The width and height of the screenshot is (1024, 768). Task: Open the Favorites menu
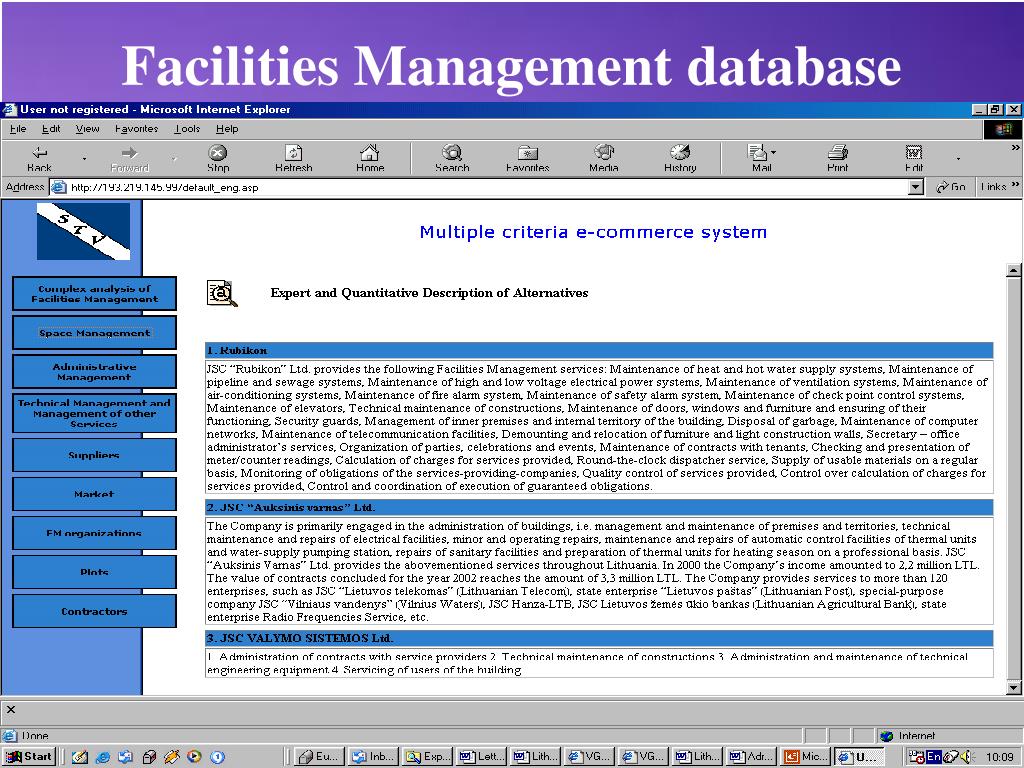coord(136,129)
